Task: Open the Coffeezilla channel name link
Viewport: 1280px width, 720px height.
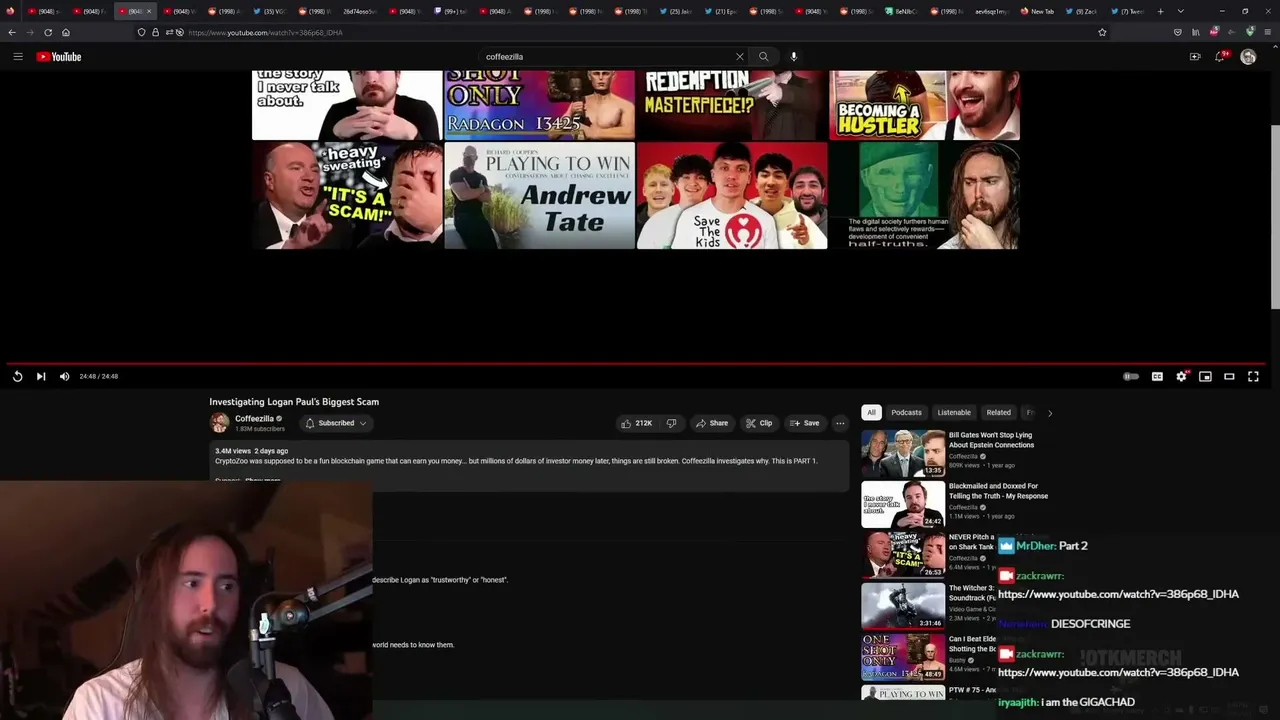Action: click(254, 419)
